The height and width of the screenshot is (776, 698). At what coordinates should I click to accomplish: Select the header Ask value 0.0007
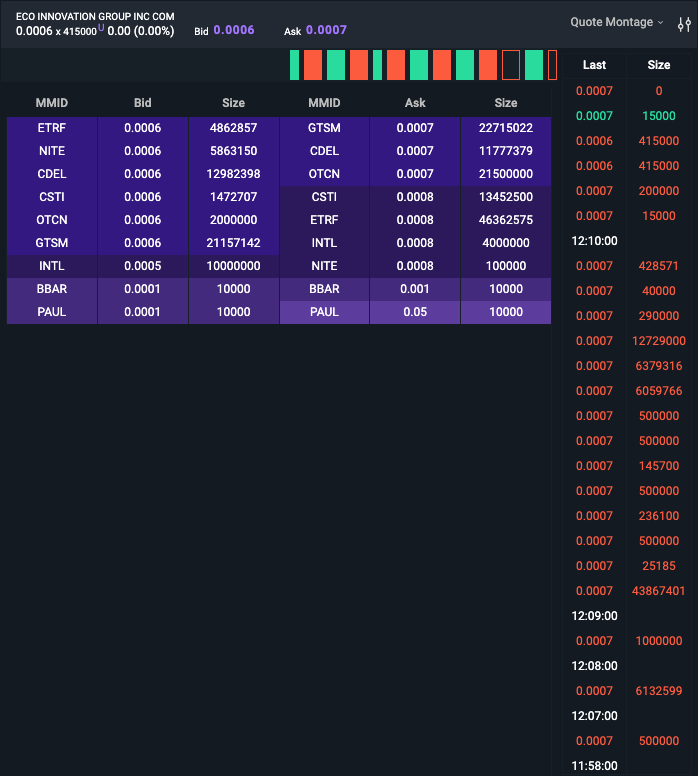point(326,30)
